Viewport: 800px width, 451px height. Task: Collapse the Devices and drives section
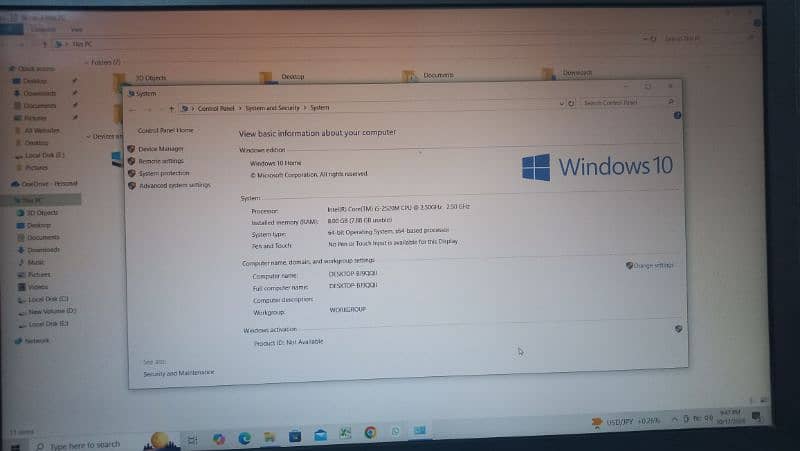click(x=89, y=135)
